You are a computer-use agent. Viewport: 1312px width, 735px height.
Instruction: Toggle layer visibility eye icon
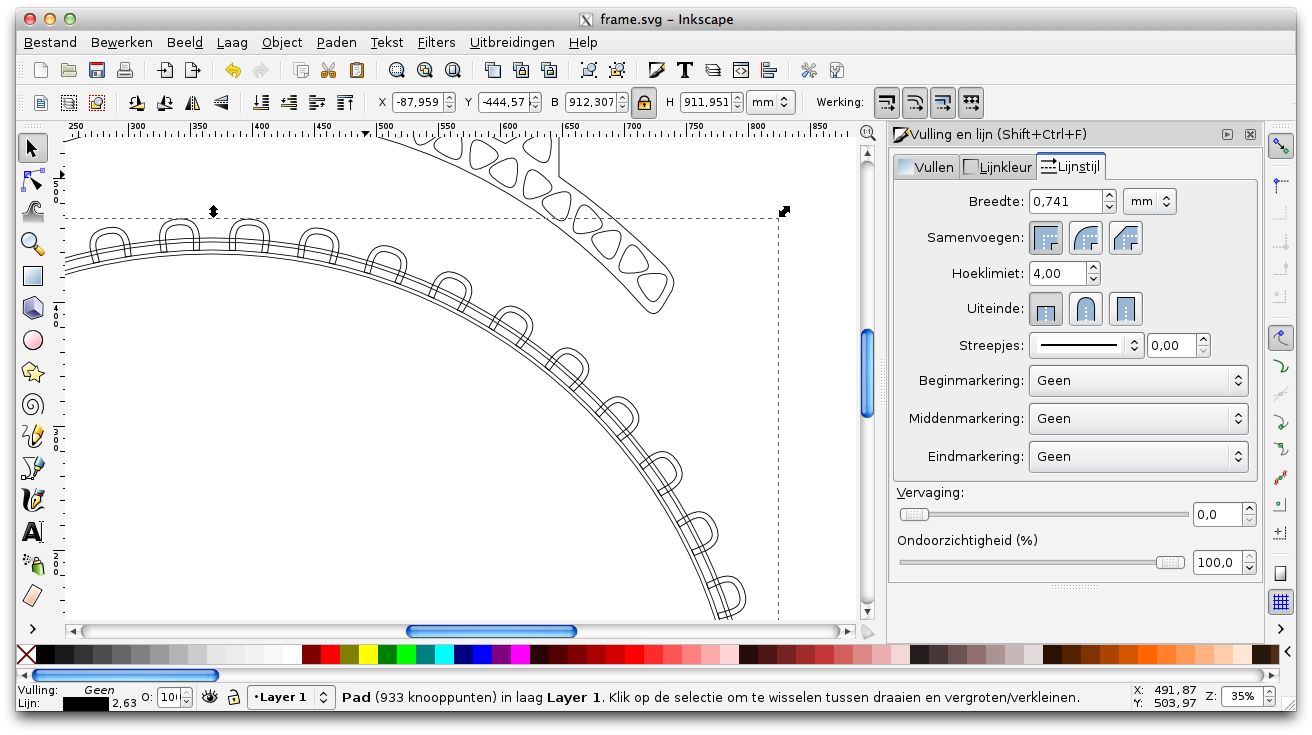pos(209,697)
